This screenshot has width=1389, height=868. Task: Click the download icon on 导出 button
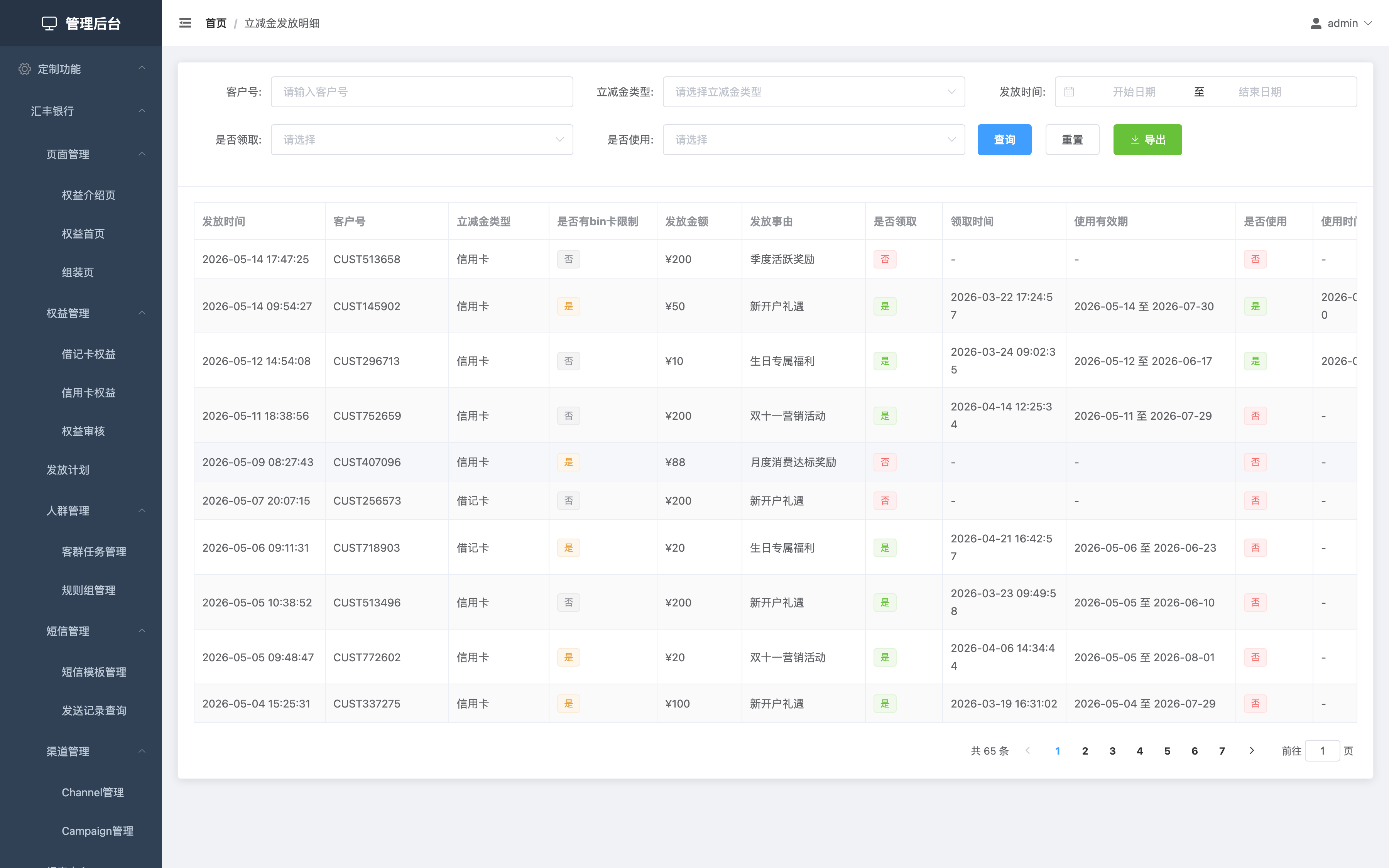(x=1135, y=140)
